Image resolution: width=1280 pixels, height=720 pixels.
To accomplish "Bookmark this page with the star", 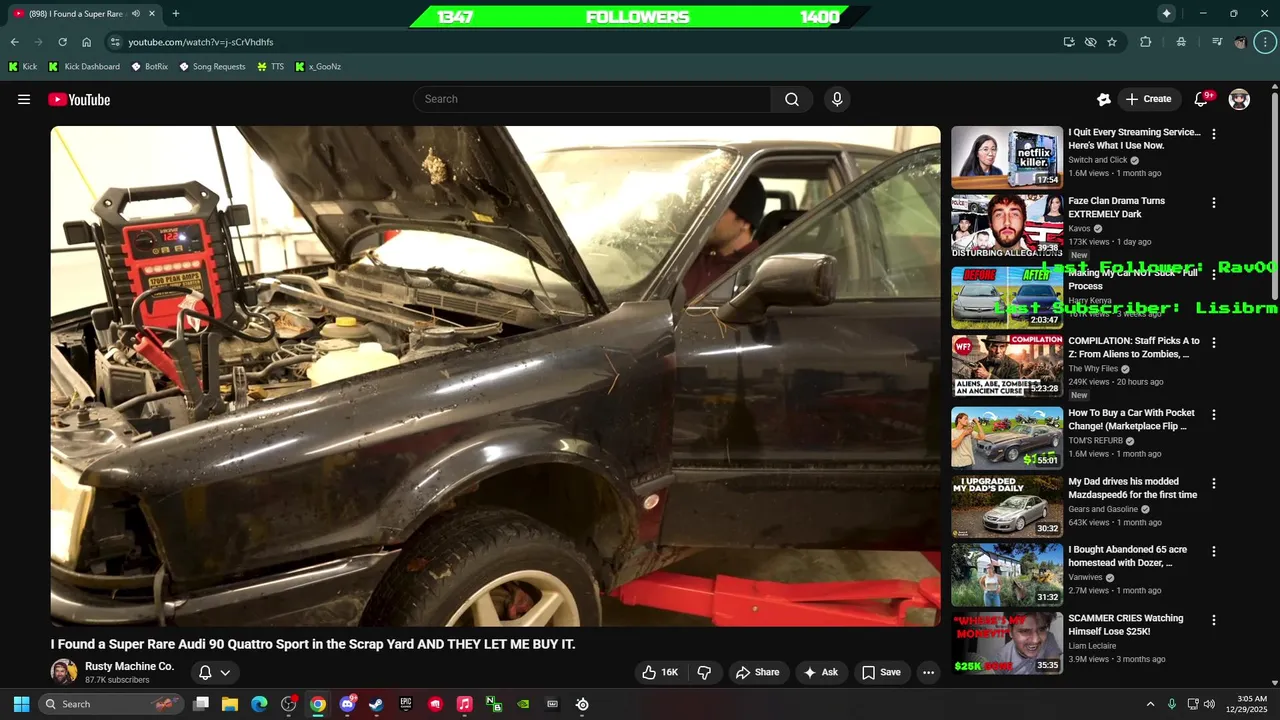I will (1112, 42).
